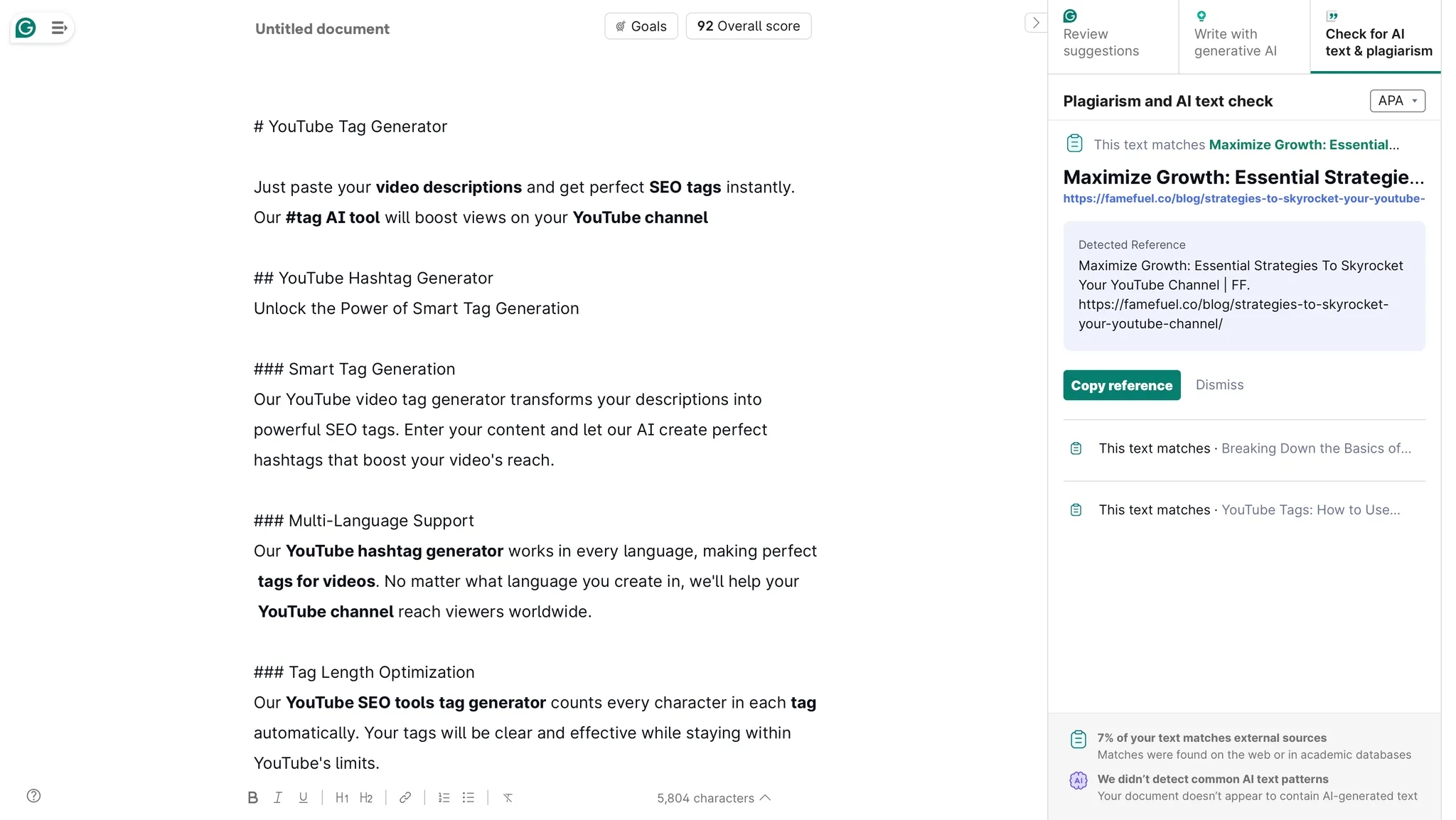Viewport: 1456px width, 820px height.
Task: Click 'We didn't detect common AI text patterns'
Action: coord(1212,779)
